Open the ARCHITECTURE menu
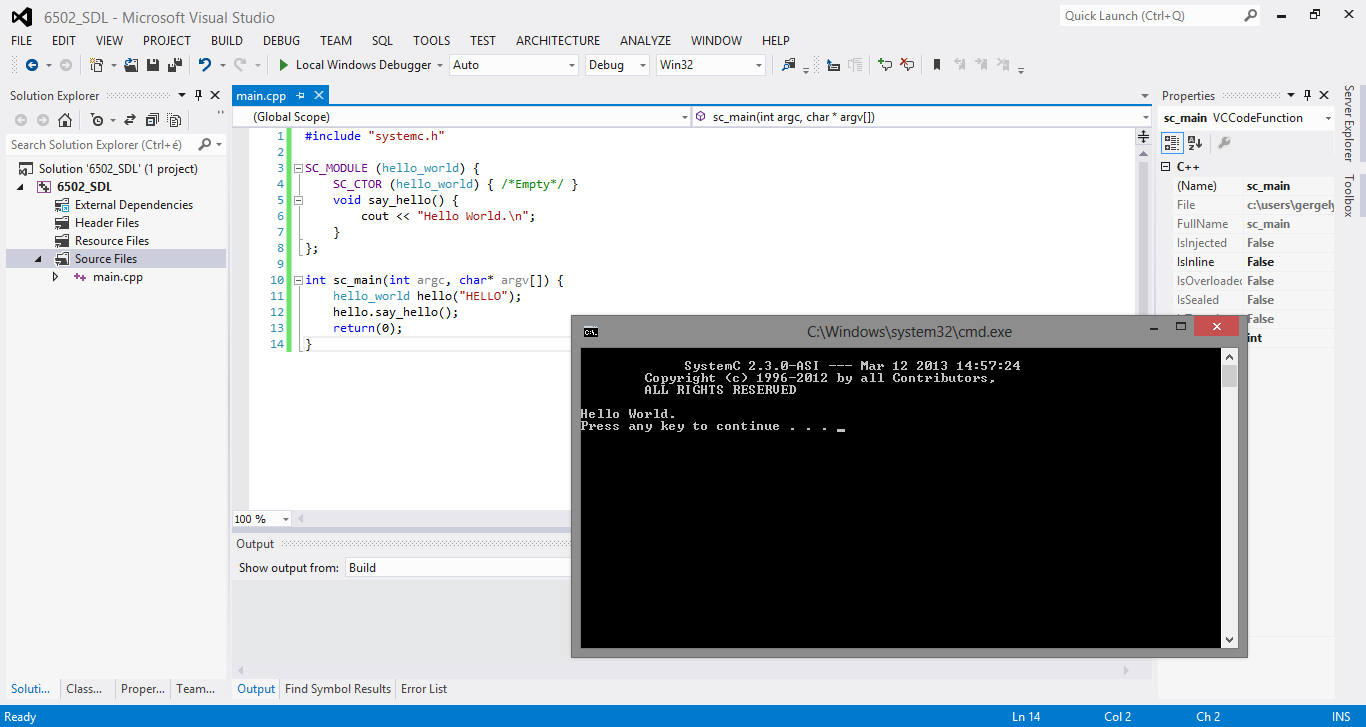 tap(558, 40)
